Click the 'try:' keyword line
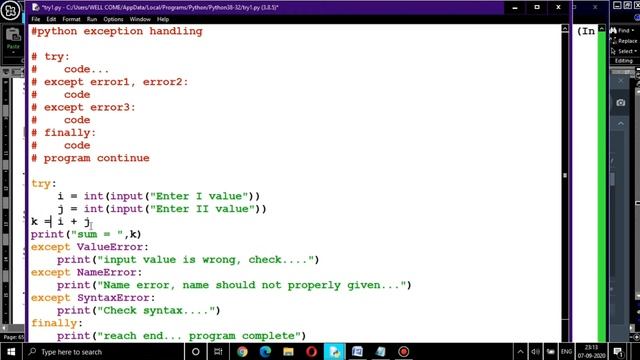640x360 pixels. tap(44, 184)
